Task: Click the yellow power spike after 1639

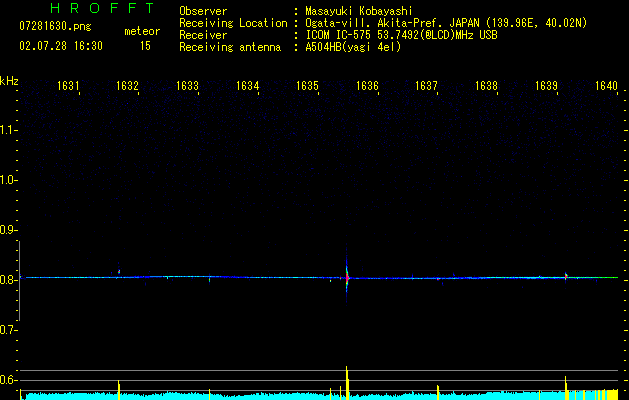Action: click(566, 388)
